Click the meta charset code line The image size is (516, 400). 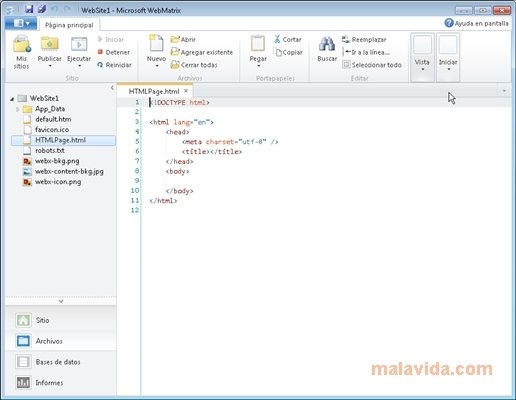pyautogui.click(x=230, y=142)
